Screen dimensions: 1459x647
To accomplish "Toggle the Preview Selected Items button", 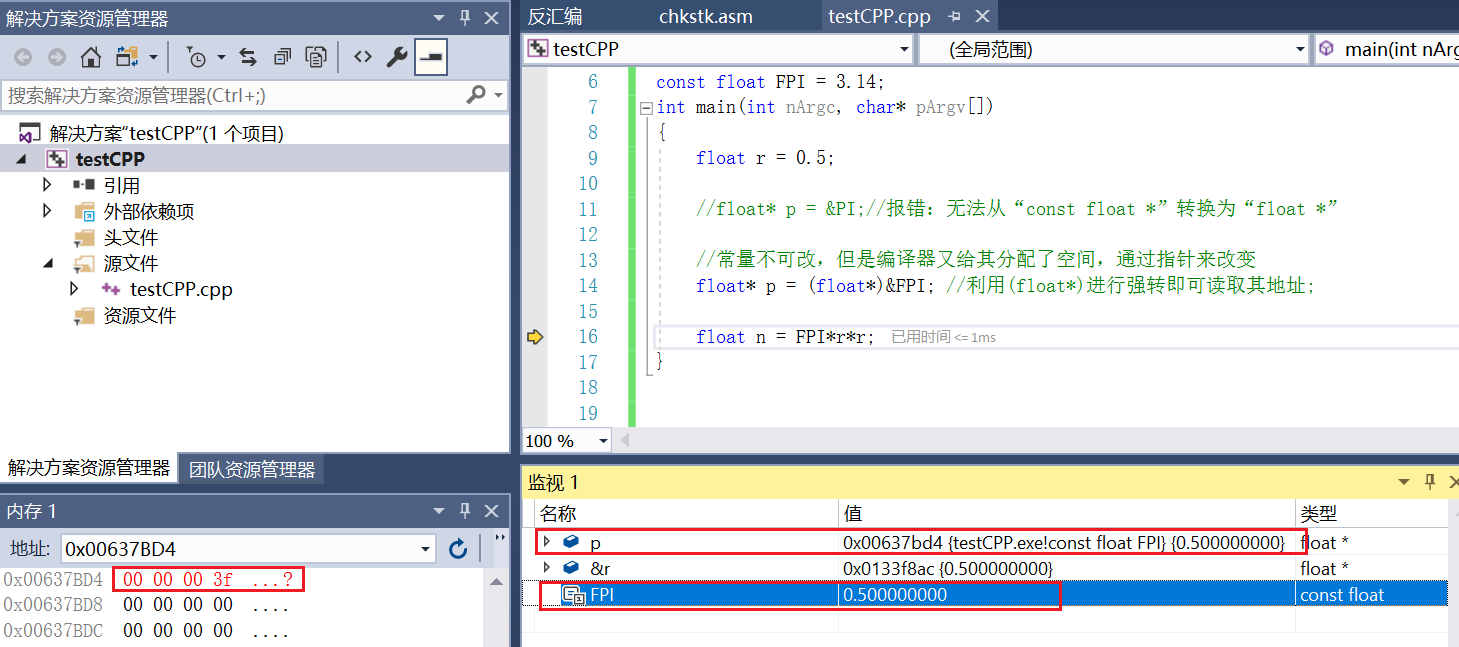I will click(x=430, y=56).
